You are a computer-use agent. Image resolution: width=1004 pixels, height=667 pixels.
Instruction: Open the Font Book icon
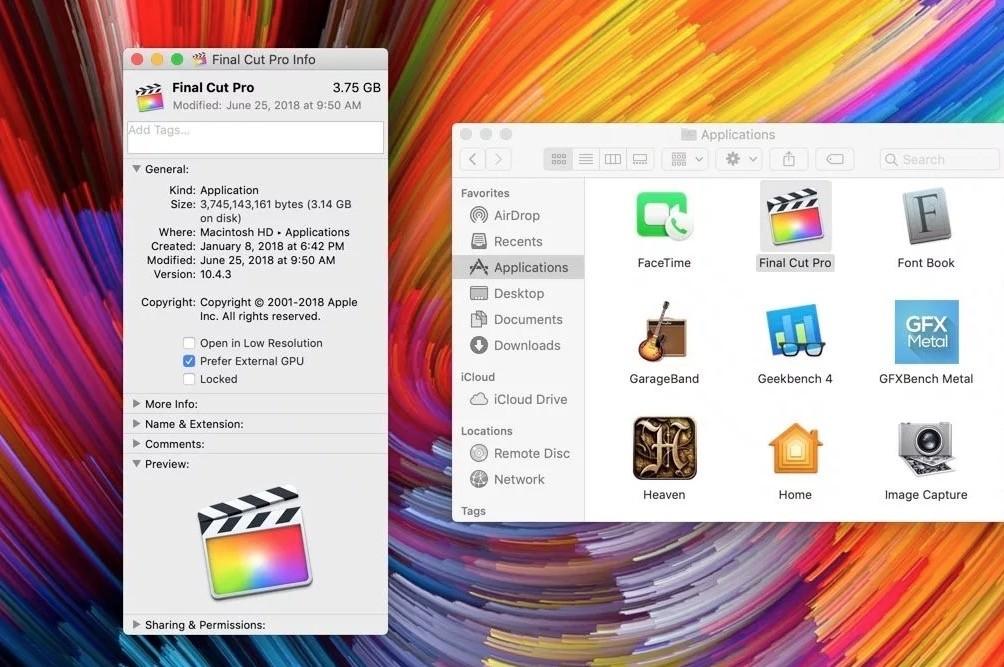[926, 216]
